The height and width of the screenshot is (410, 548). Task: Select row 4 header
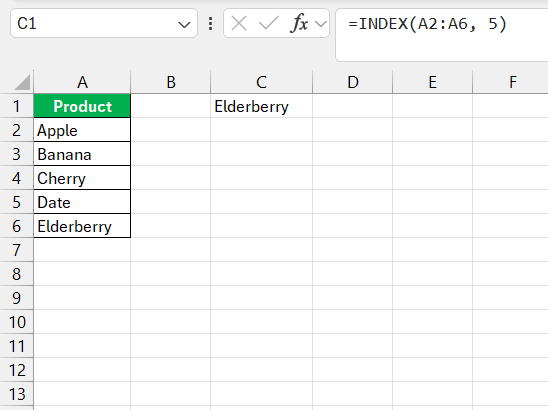16,178
